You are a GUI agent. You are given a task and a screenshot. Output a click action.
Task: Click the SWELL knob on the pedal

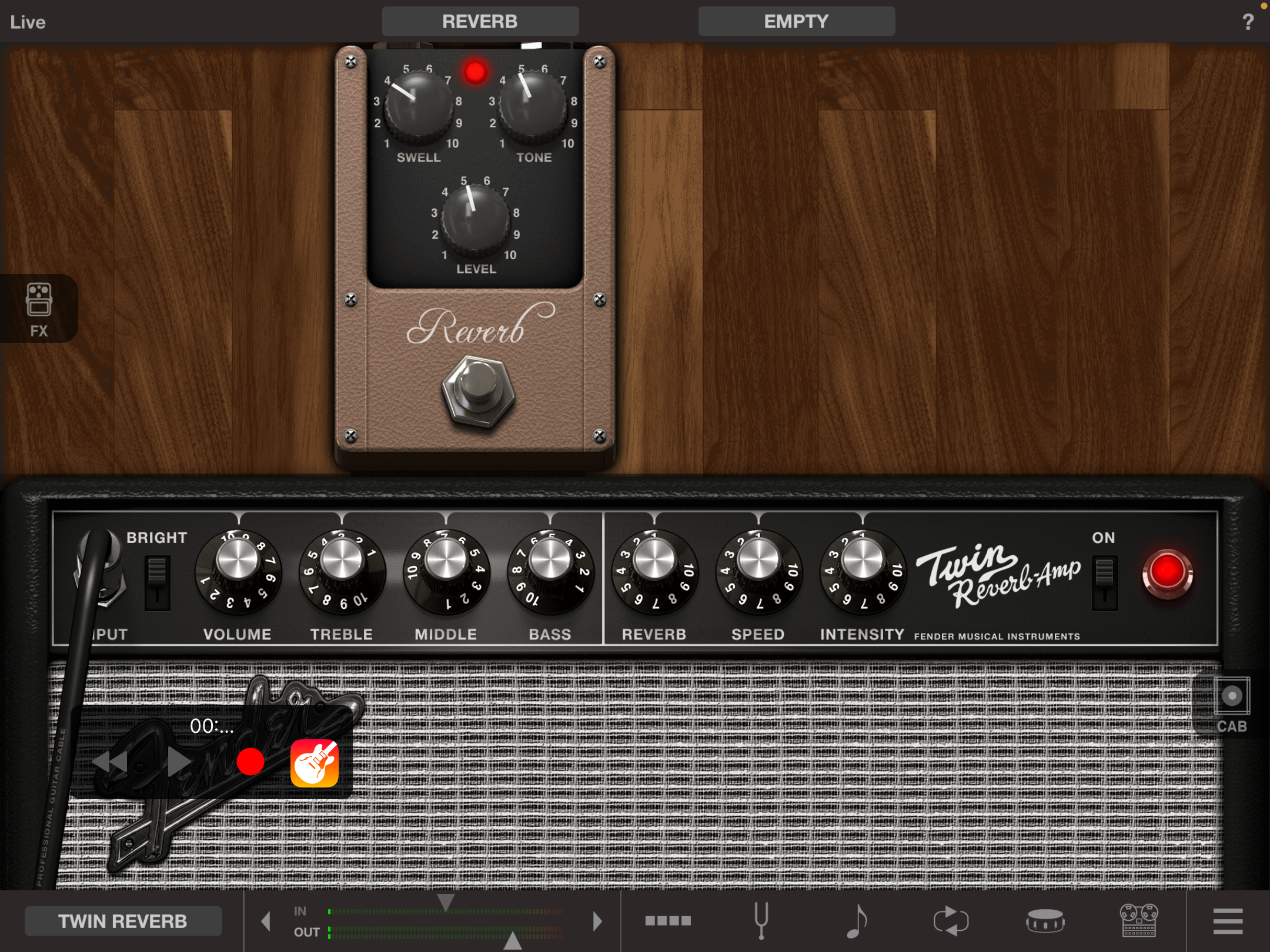[x=419, y=107]
